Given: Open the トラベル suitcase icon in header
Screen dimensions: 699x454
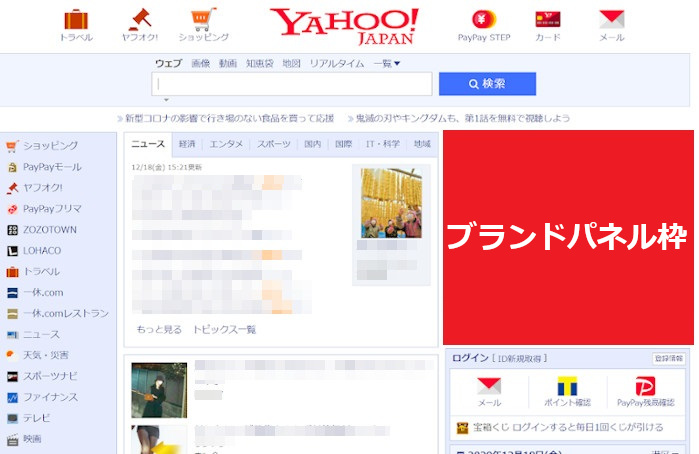Looking at the screenshot, I should pos(76,19).
